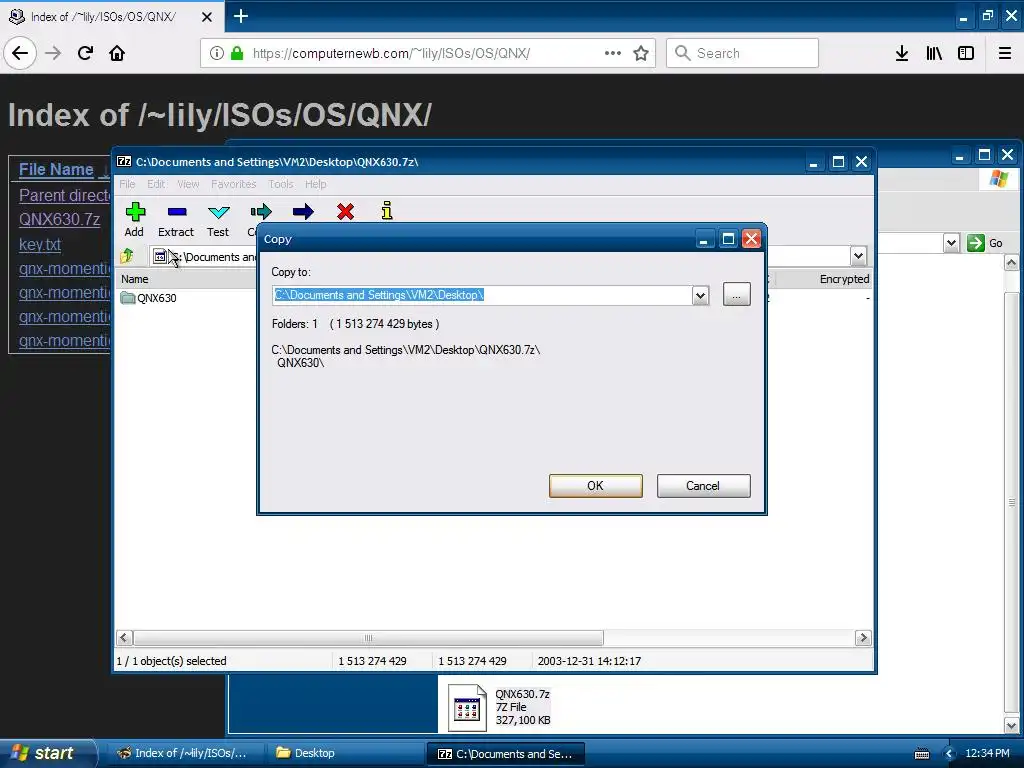Click Desktop window scroll-down arrow
The width and height of the screenshot is (1024, 768).
point(1011,725)
